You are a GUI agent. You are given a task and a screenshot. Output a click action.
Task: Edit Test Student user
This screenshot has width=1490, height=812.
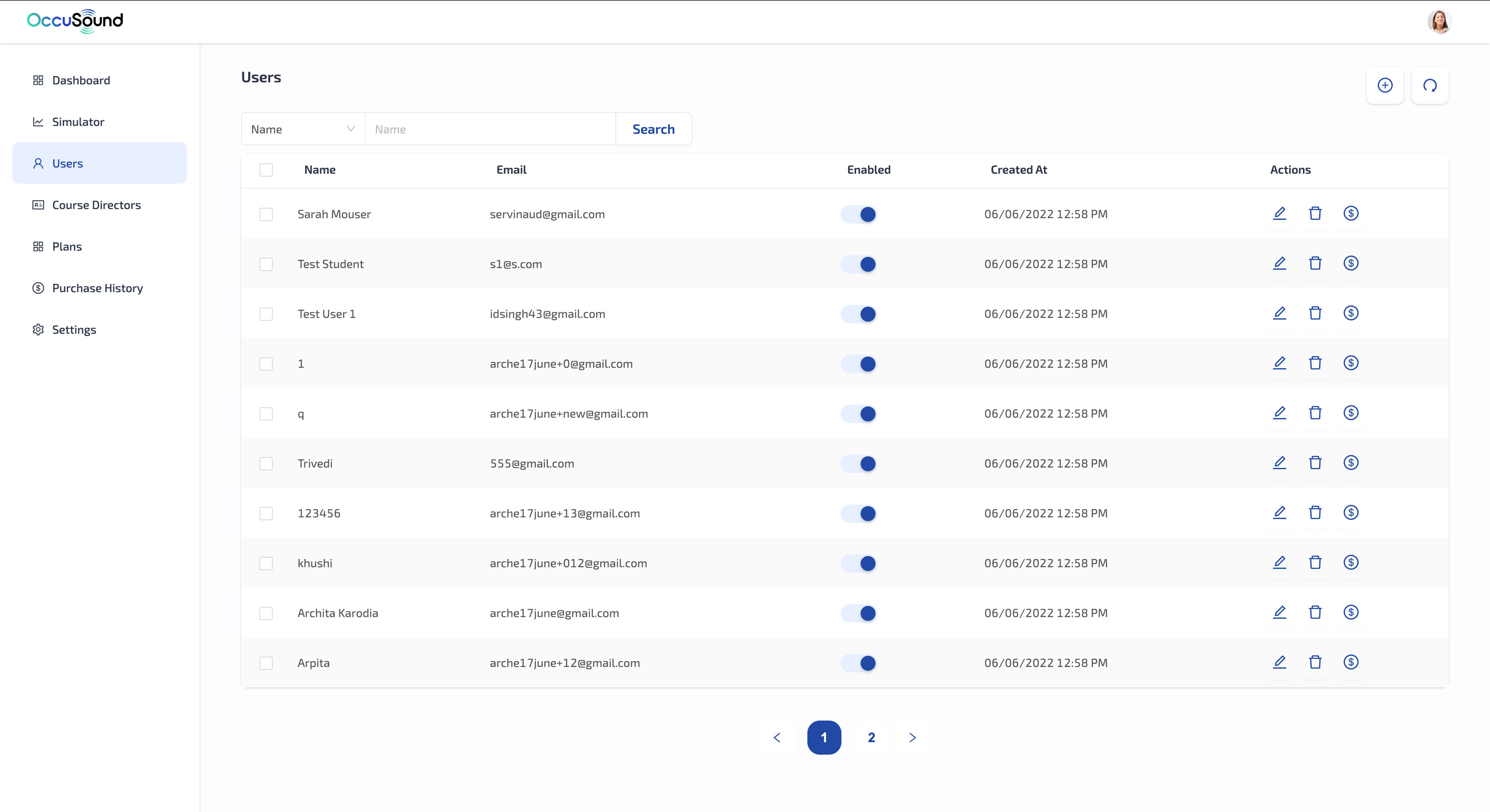click(1280, 263)
